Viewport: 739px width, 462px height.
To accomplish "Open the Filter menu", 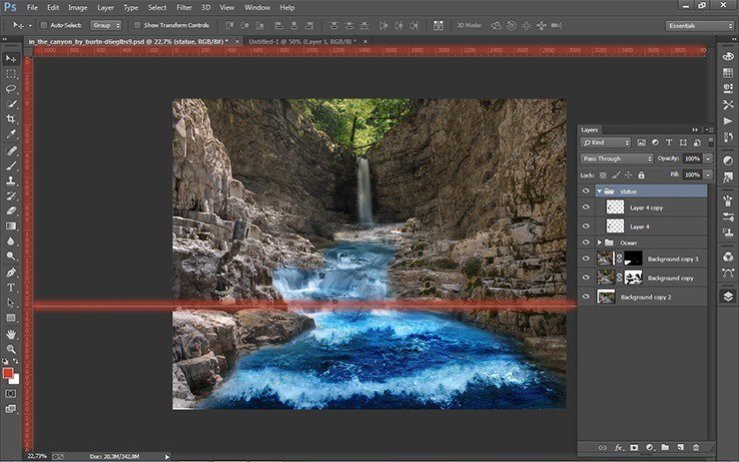I will tap(184, 7).
